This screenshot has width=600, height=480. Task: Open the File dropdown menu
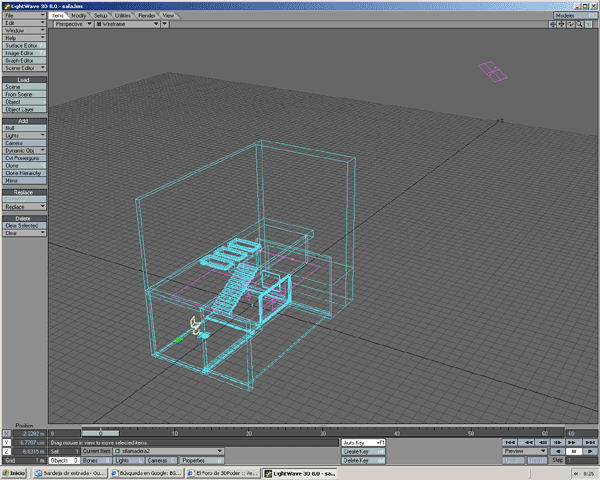[x=24, y=15]
